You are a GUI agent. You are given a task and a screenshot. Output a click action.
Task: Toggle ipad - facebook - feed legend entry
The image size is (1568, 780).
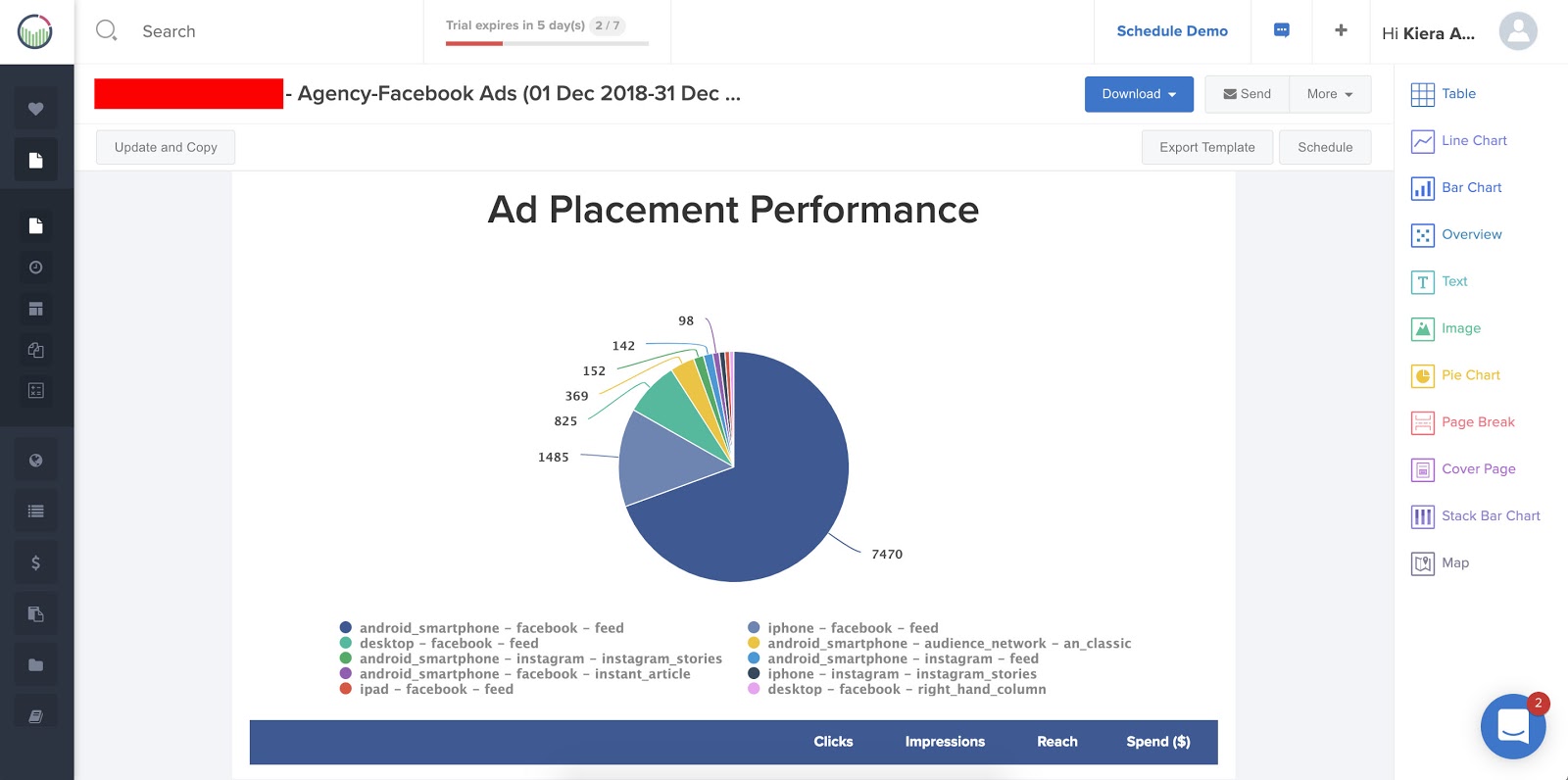(426, 690)
